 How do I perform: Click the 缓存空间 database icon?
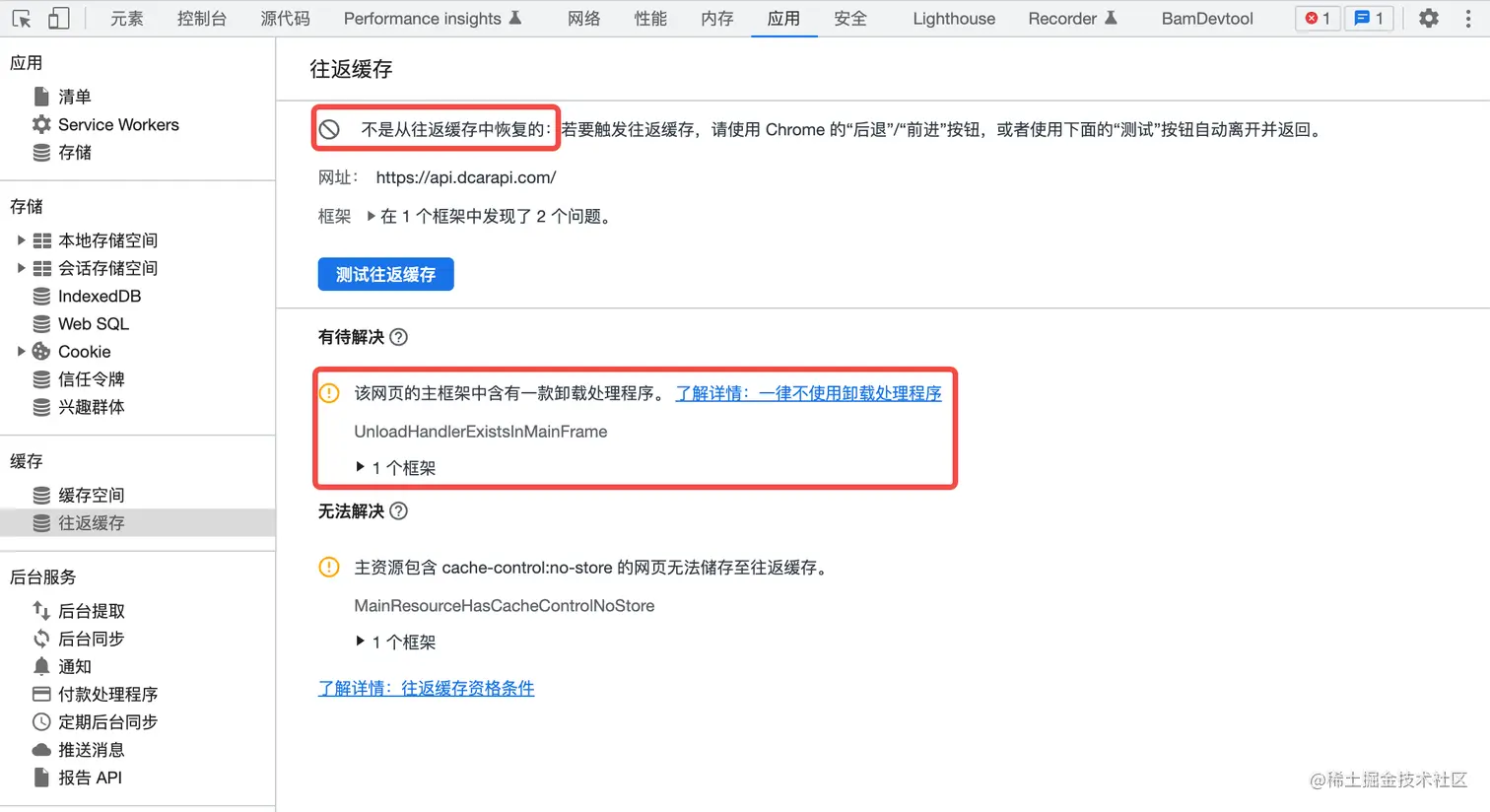click(x=41, y=495)
